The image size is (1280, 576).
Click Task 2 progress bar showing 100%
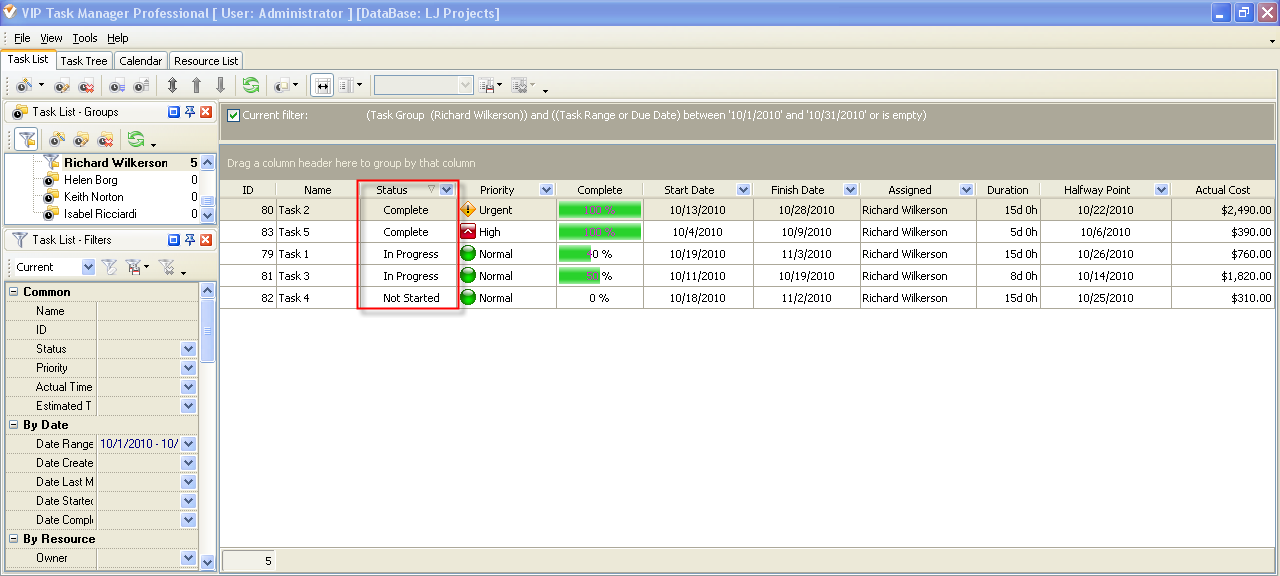click(x=599, y=210)
